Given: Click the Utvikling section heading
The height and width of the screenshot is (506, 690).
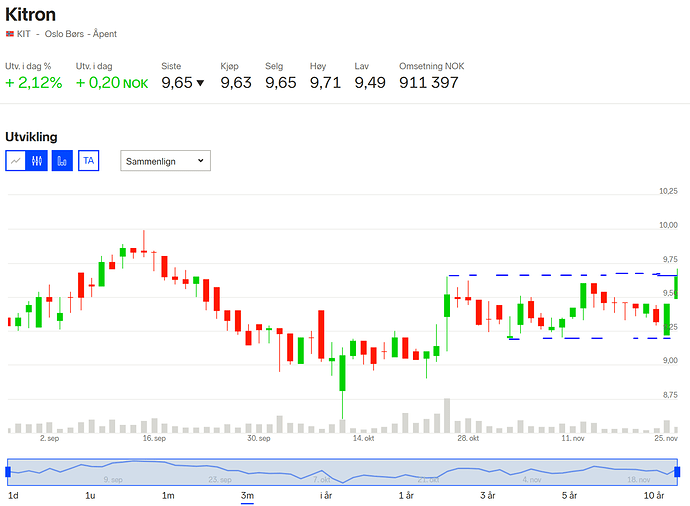Looking at the screenshot, I should 31,137.
